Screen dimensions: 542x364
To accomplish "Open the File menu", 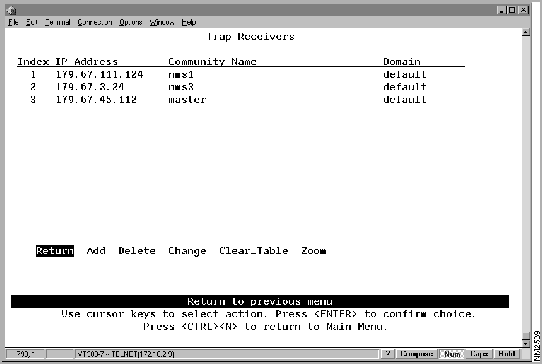I will click(x=13, y=22).
